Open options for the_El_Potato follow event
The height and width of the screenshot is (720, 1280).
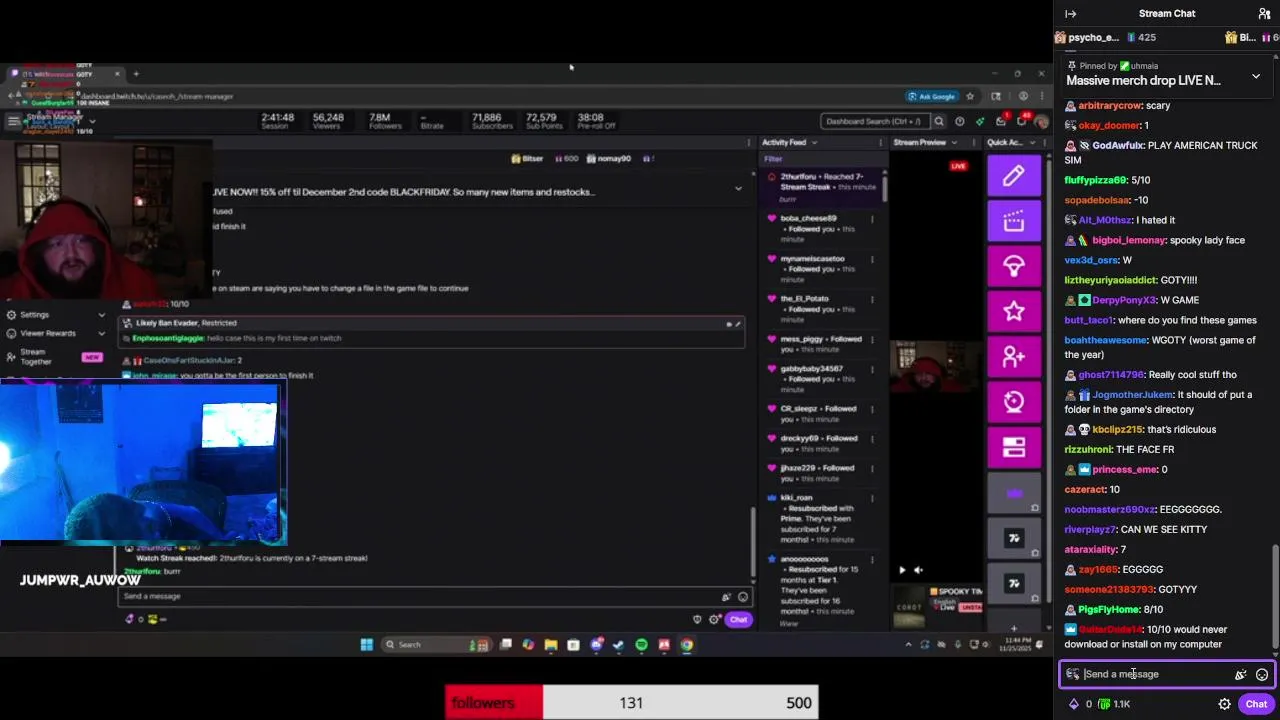coord(872,299)
